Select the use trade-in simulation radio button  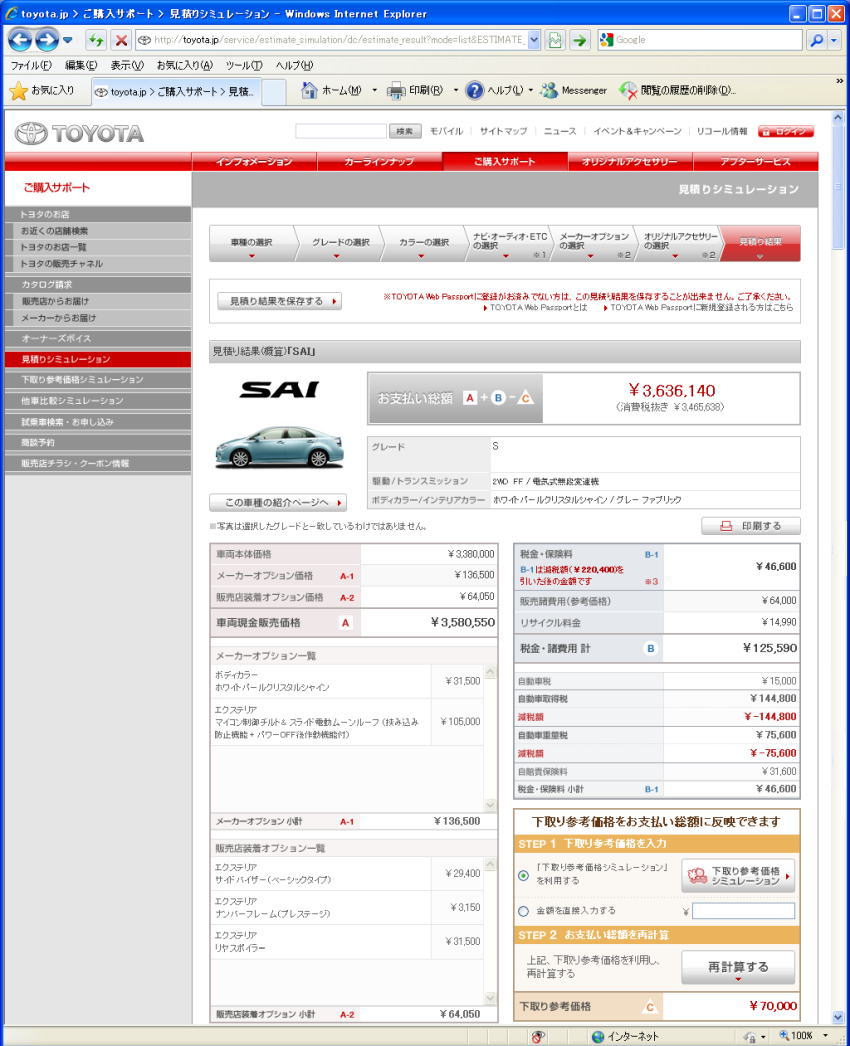(524, 875)
